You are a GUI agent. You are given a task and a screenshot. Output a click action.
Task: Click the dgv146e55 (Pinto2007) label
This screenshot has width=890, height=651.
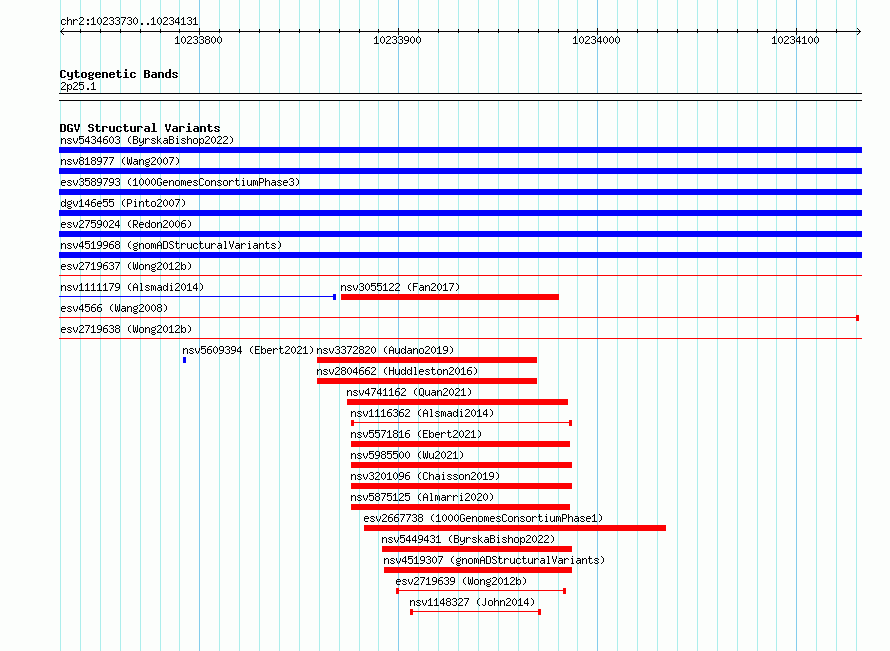point(123,203)
